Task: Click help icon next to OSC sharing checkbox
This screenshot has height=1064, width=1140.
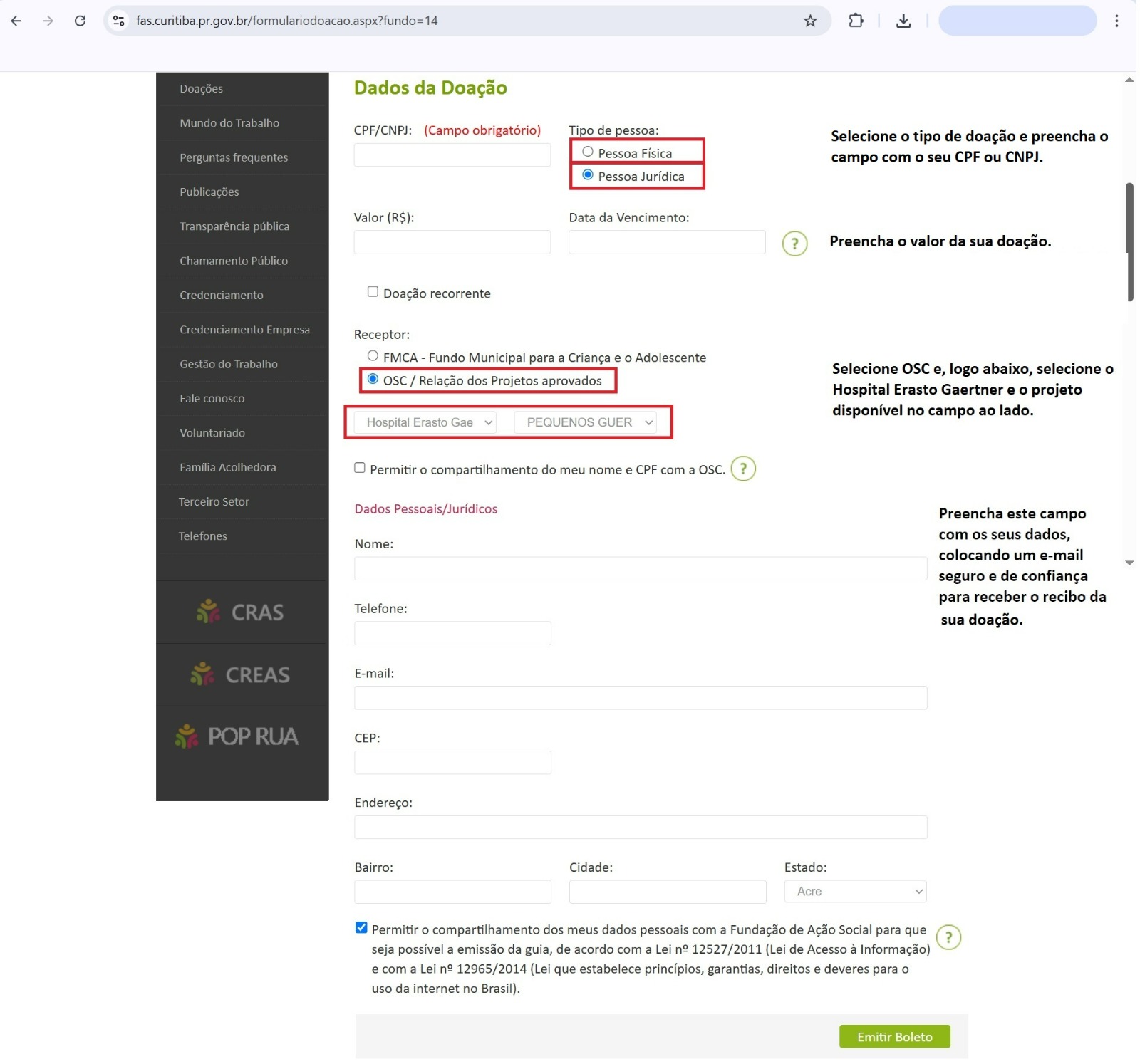Action: click(743, 469)
